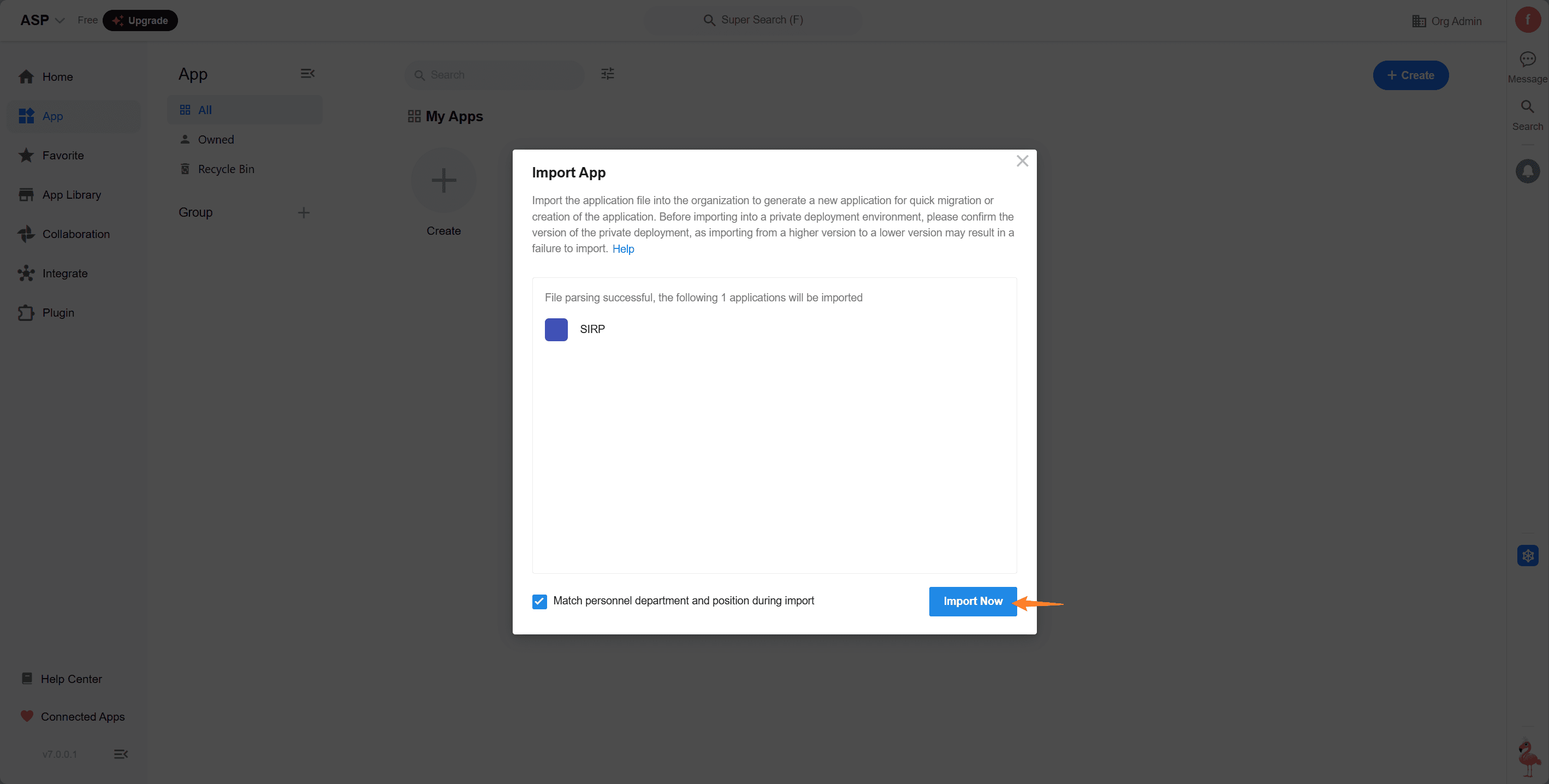Click the blue snowflake widget icon
The width and height of the screenshot is (1549, 784).
pyautogui.click(x=1527, y=555)
